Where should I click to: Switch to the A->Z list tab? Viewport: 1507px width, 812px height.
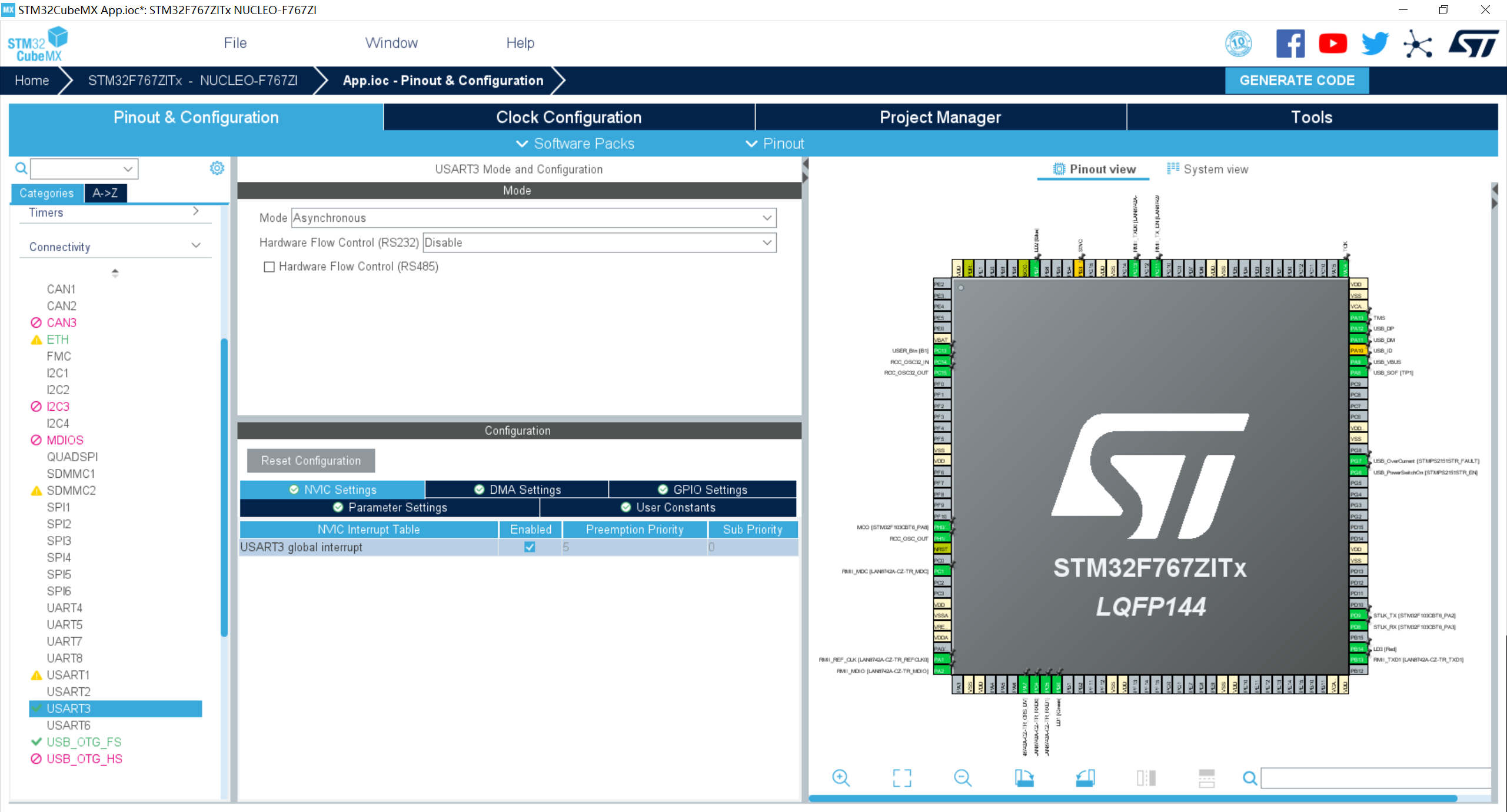pyautogui.click(x=105, y=193)
